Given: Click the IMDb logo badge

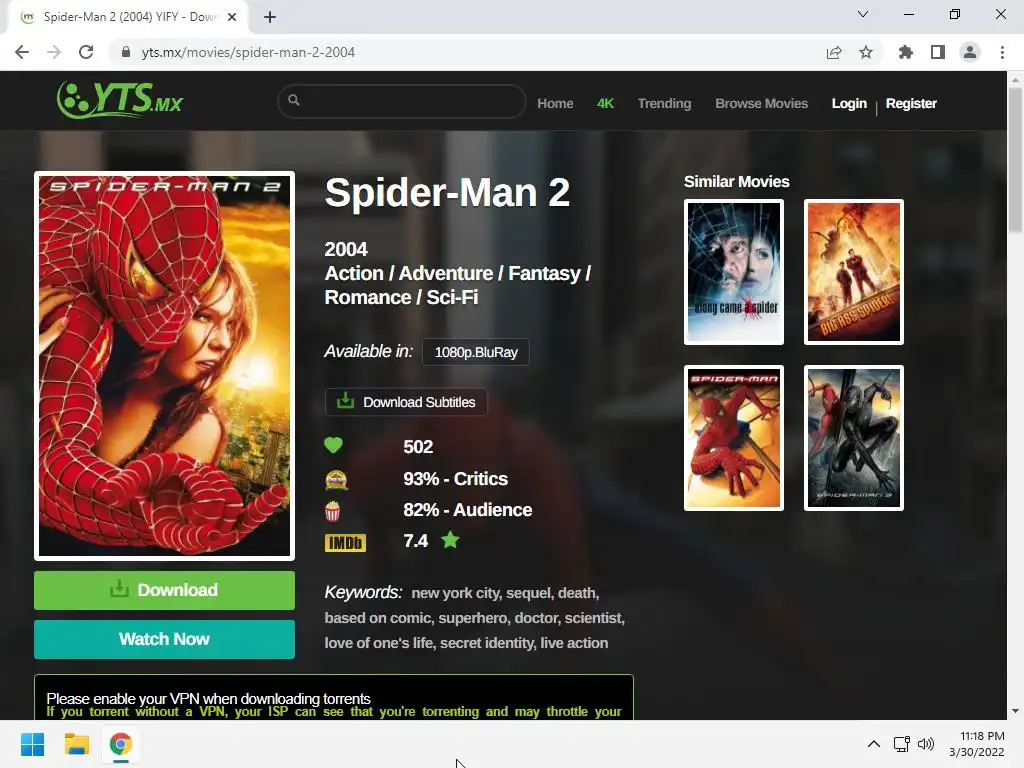Looking at the screenshot, I should pyautogui.click(x=345, y=543).
